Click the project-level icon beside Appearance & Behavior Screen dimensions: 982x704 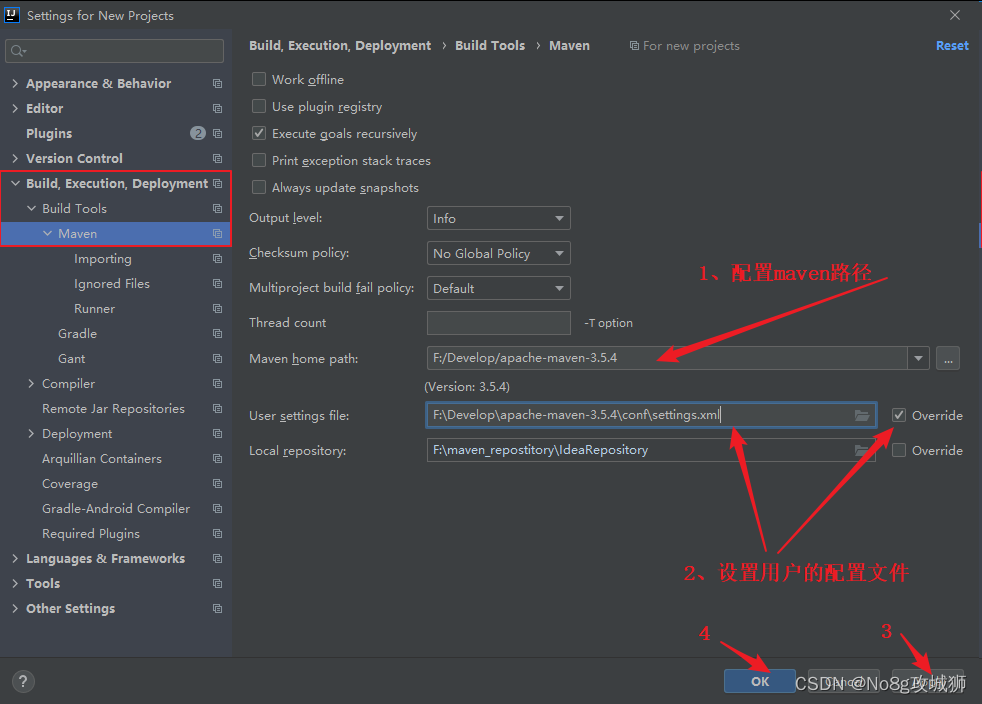(x=217, y=83)
